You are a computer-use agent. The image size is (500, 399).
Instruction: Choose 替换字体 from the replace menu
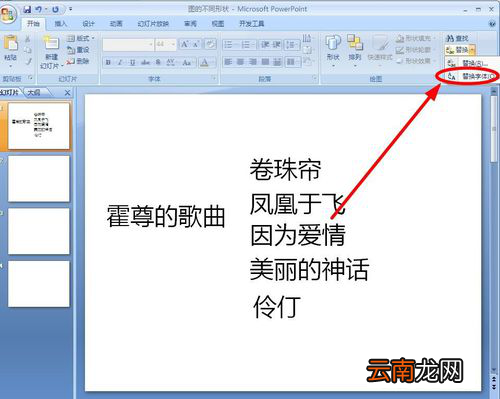click(473, 76)
